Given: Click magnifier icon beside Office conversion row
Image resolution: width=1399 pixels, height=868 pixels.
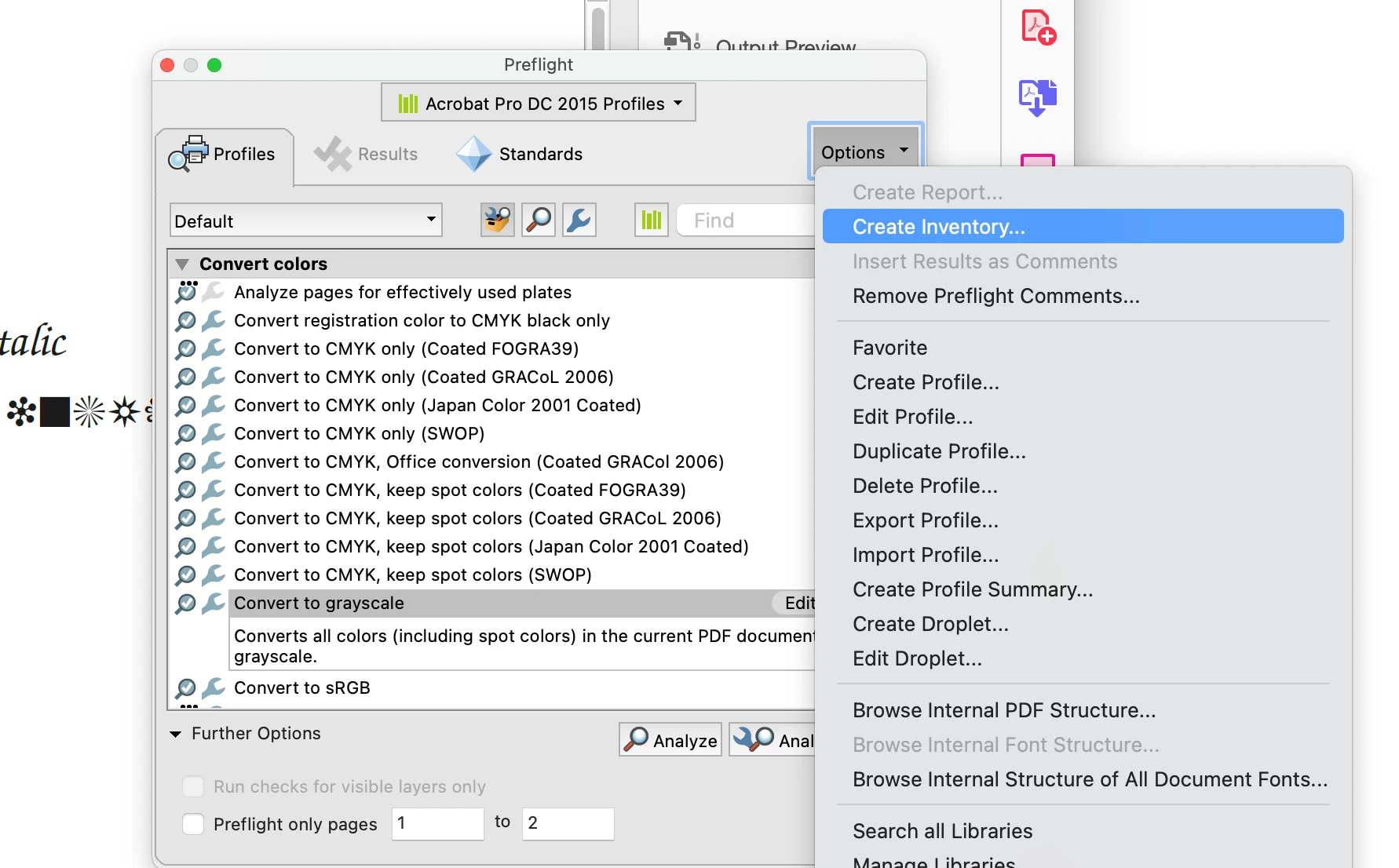Looking at the screenshot, I should (186, 462).
